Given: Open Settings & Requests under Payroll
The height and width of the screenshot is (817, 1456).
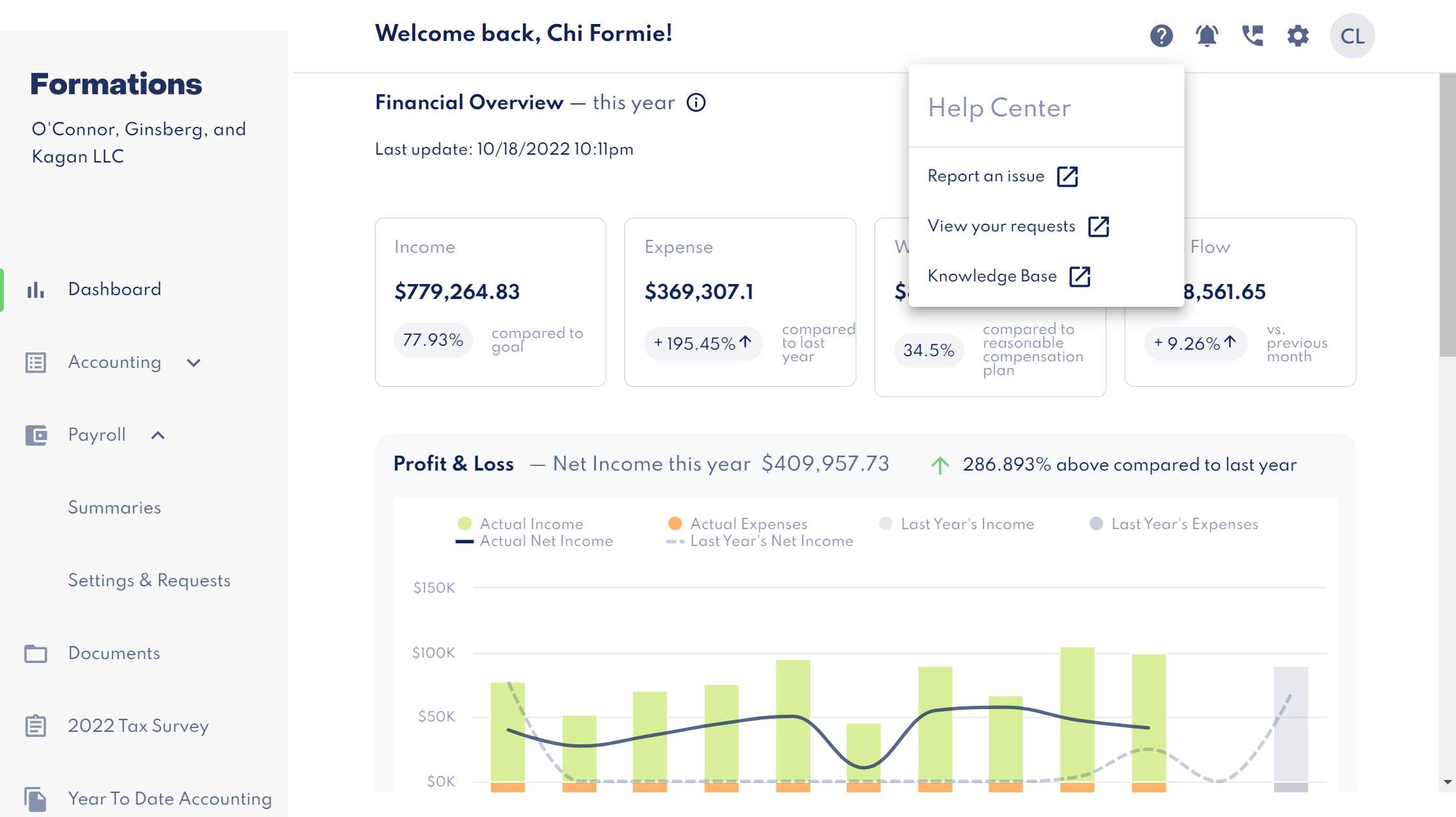Looking at the screenshot, I should (149, 580).
